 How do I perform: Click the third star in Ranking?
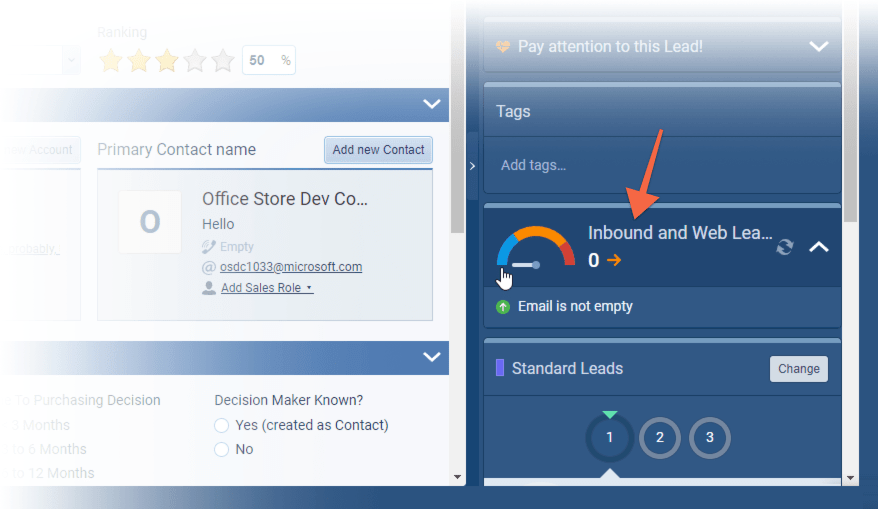166,61
